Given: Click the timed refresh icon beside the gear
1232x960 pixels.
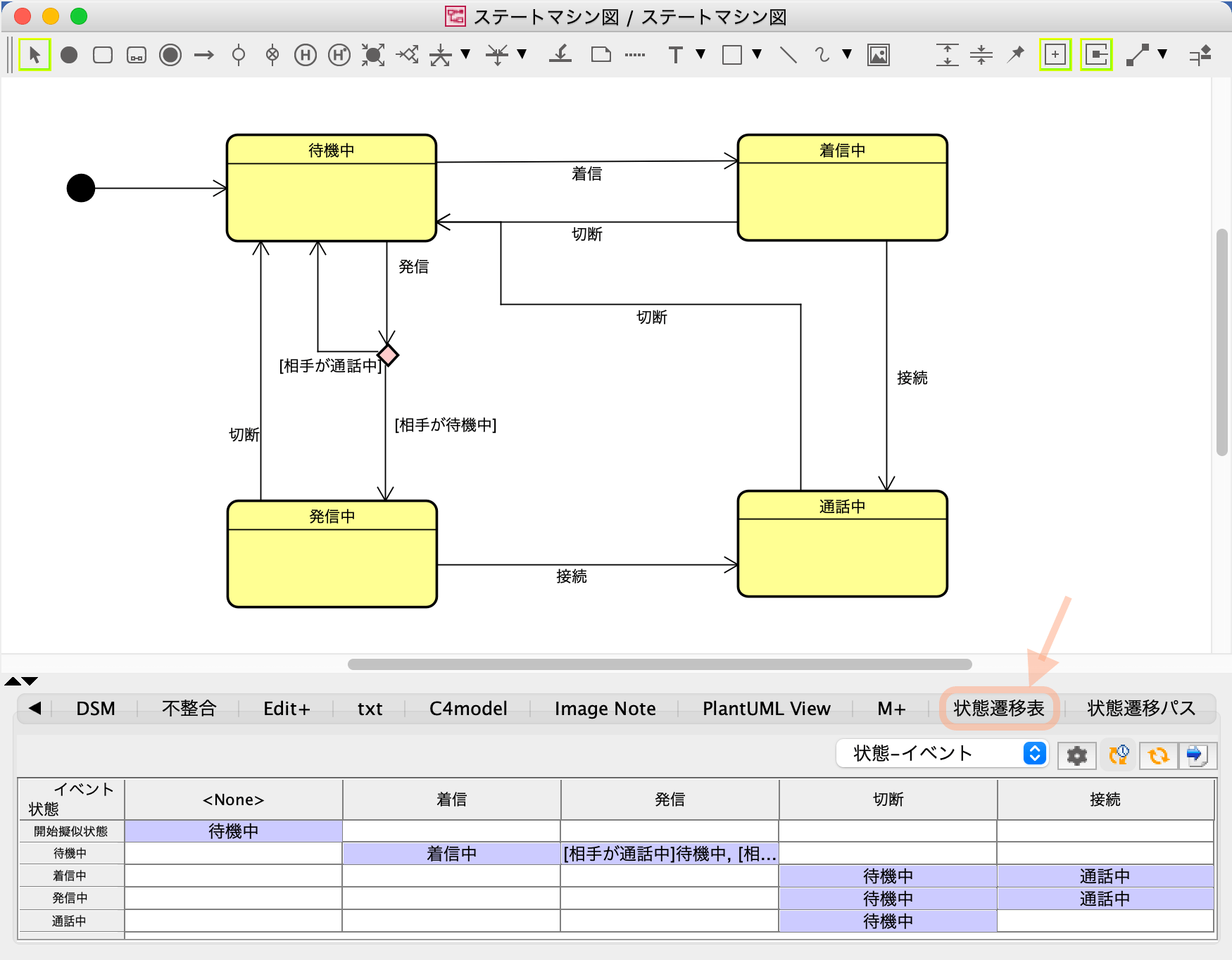Looking at the screenshot, I should [1119, 755].
